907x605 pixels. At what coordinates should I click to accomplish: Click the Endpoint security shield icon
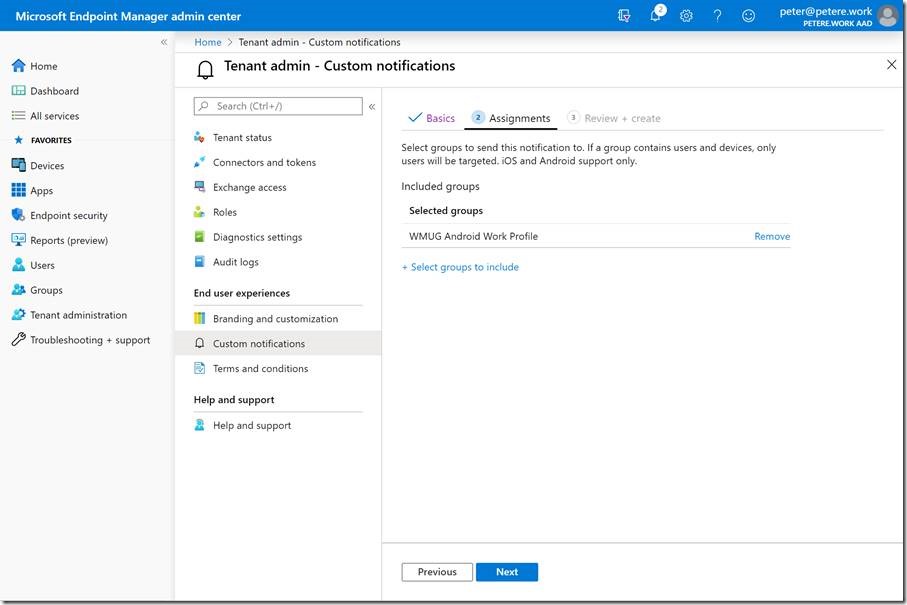(x=18, y=215)
